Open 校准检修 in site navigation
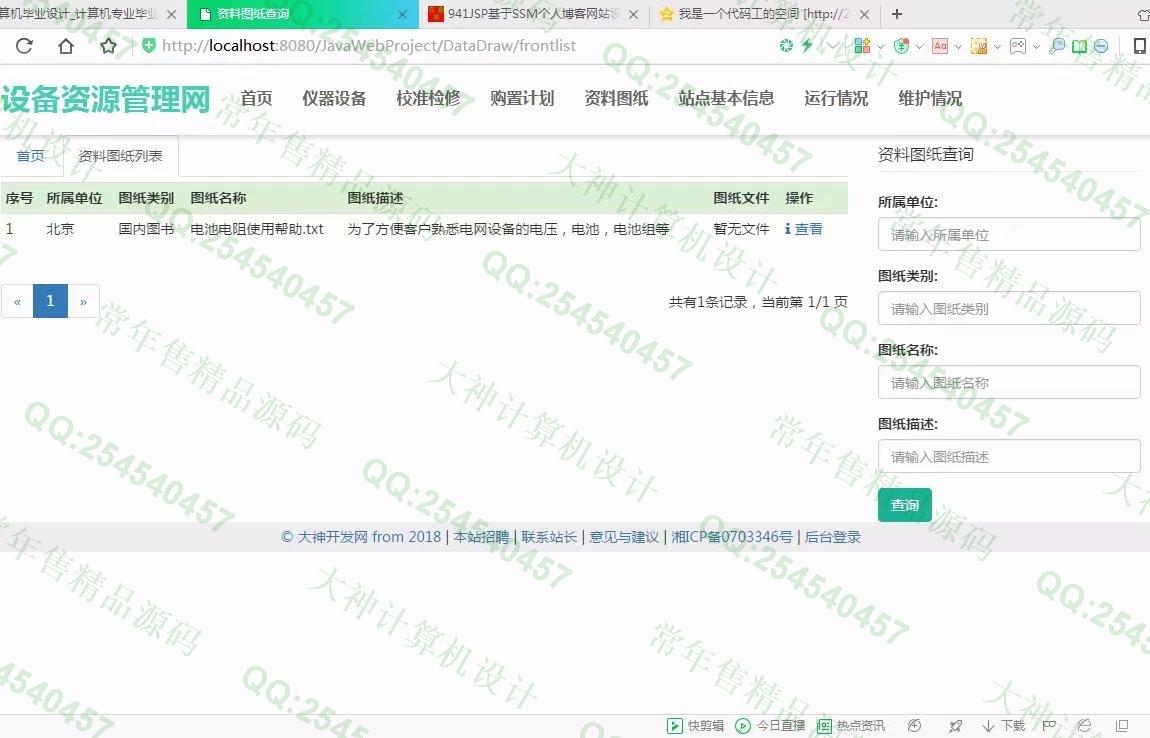Image resolution: width=1150 pixels, height=738 pixels. click(428, 98)
